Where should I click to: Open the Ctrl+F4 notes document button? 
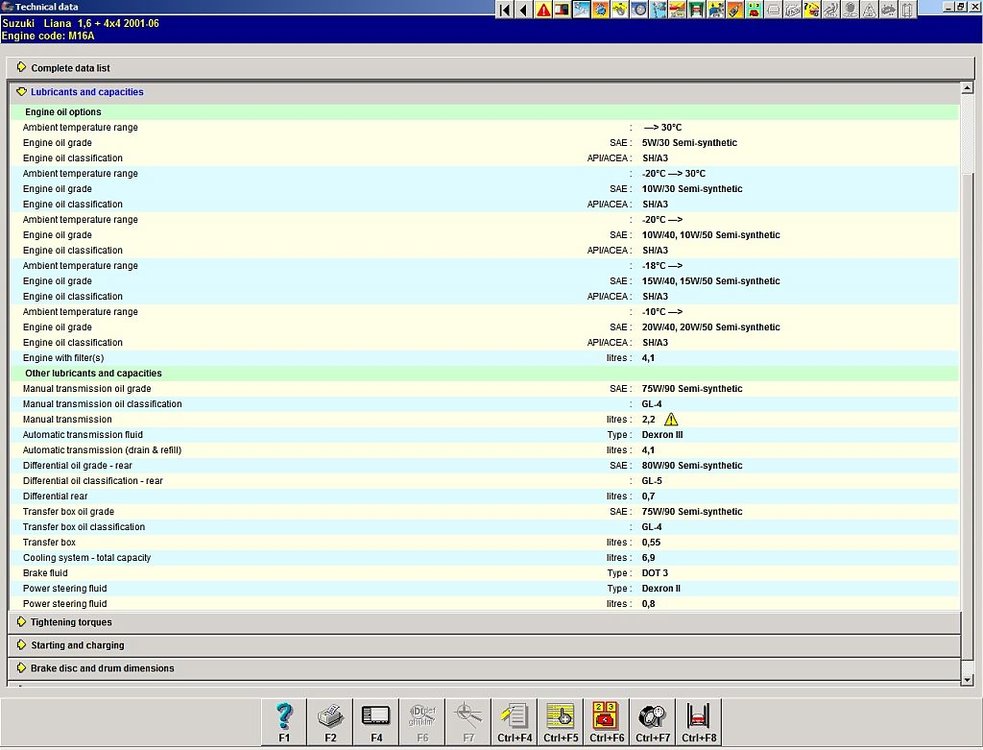(x=515, y=722)
